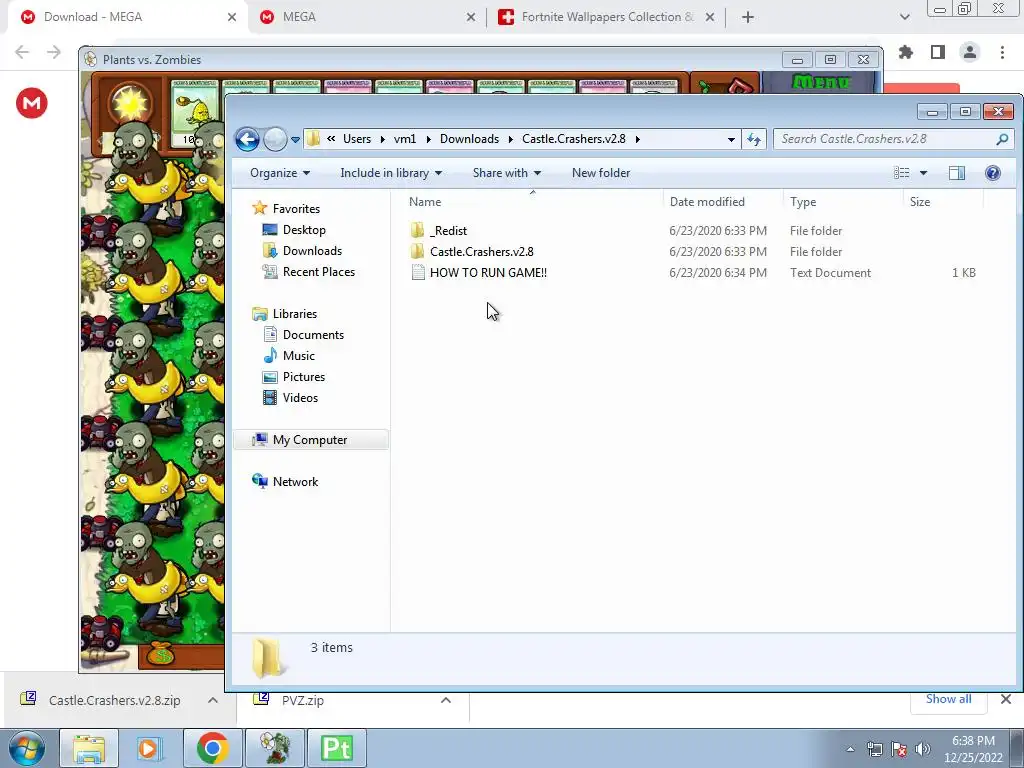The width and height of the screenshot is (1024, 768).
Task: Select Libraries in the navigation pane
Action: click(x=295, y=314)
